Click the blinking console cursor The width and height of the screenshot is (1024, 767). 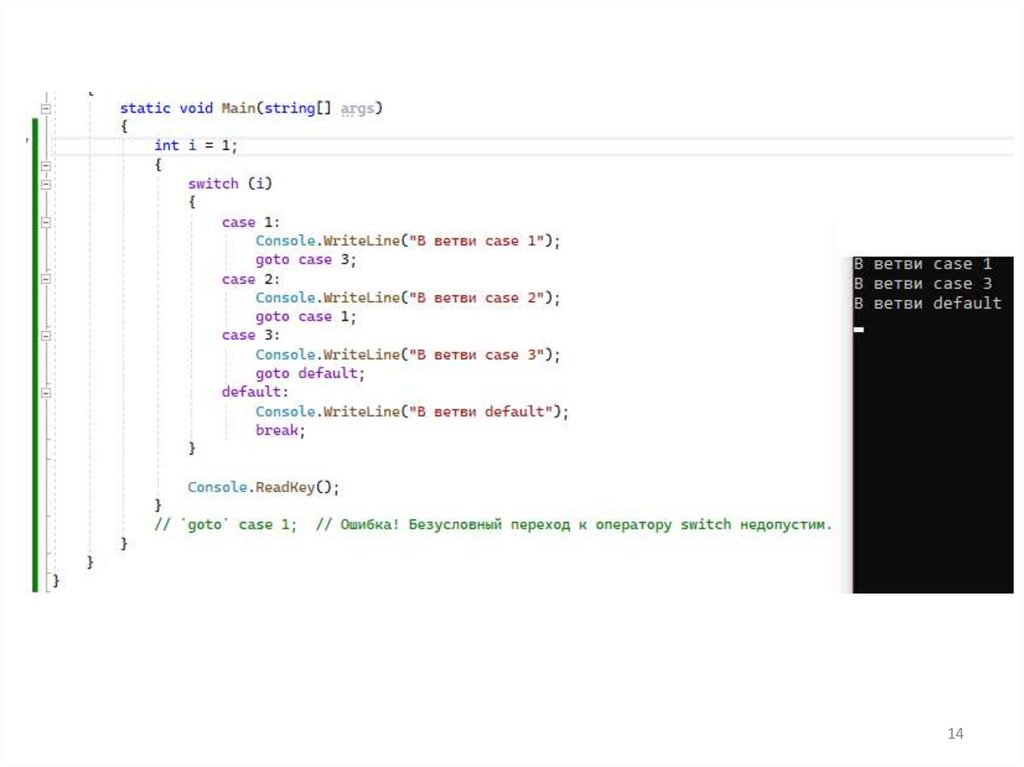859,329
